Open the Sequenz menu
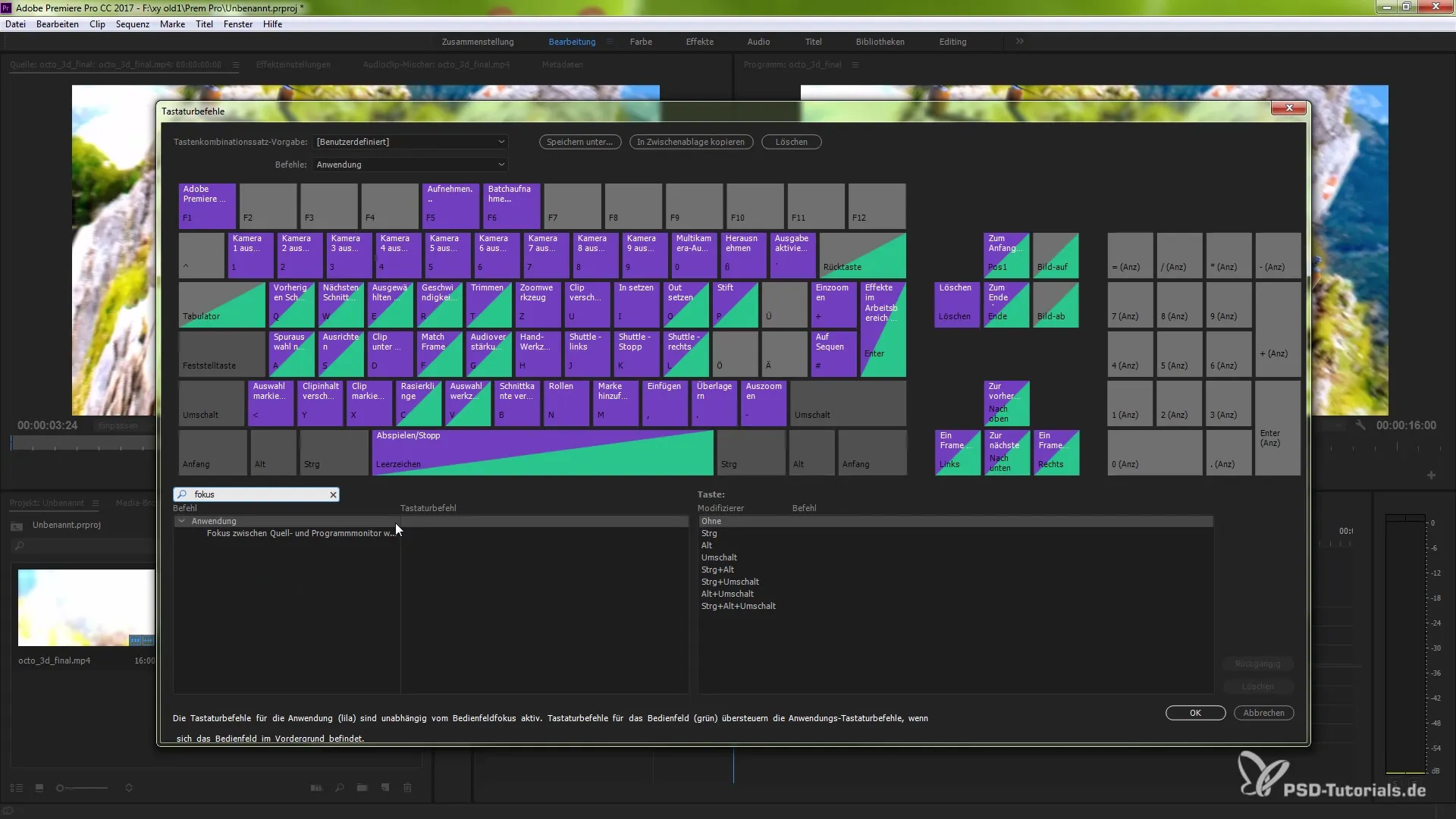Image resolution: width=1456 pixels, height=819 pixels. pos(133,24)
